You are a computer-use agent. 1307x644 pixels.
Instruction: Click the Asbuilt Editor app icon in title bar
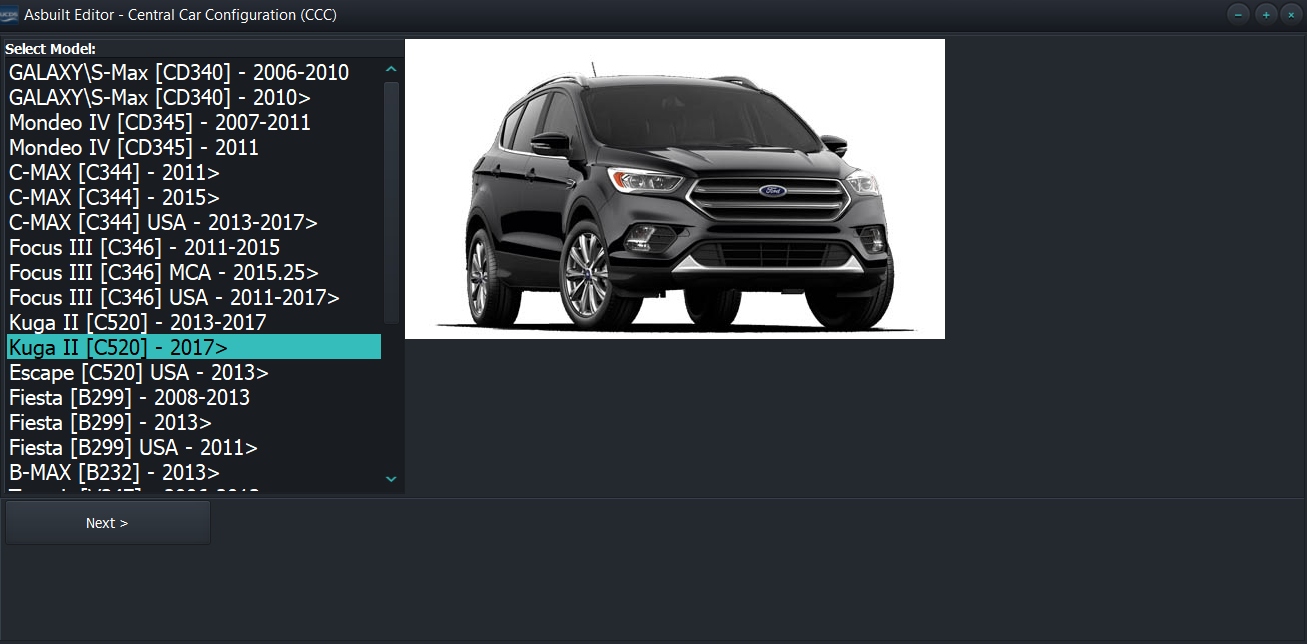pyautogui.click(x=9, y=15)
